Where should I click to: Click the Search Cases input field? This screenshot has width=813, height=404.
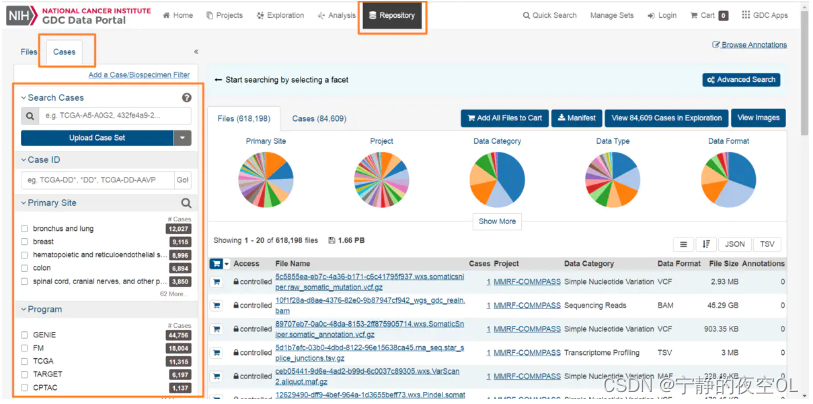(115, 116)
